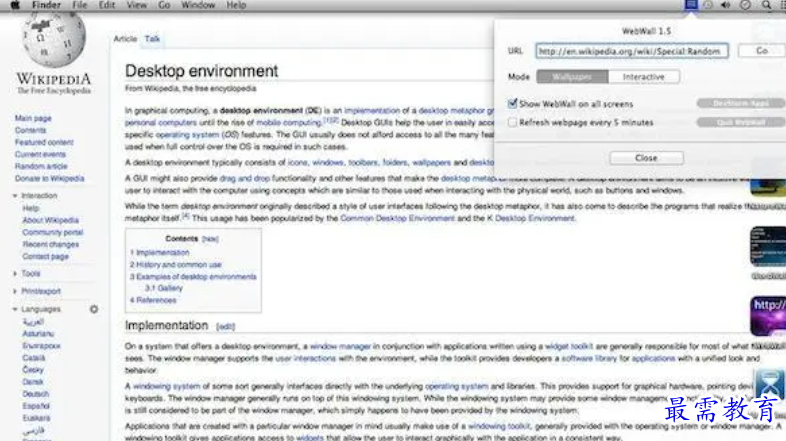Image resolution: width=786 pixels, height=441 pixels.
Task: Jump to 1 Implementation in Contents
Action: click(160, 253)
